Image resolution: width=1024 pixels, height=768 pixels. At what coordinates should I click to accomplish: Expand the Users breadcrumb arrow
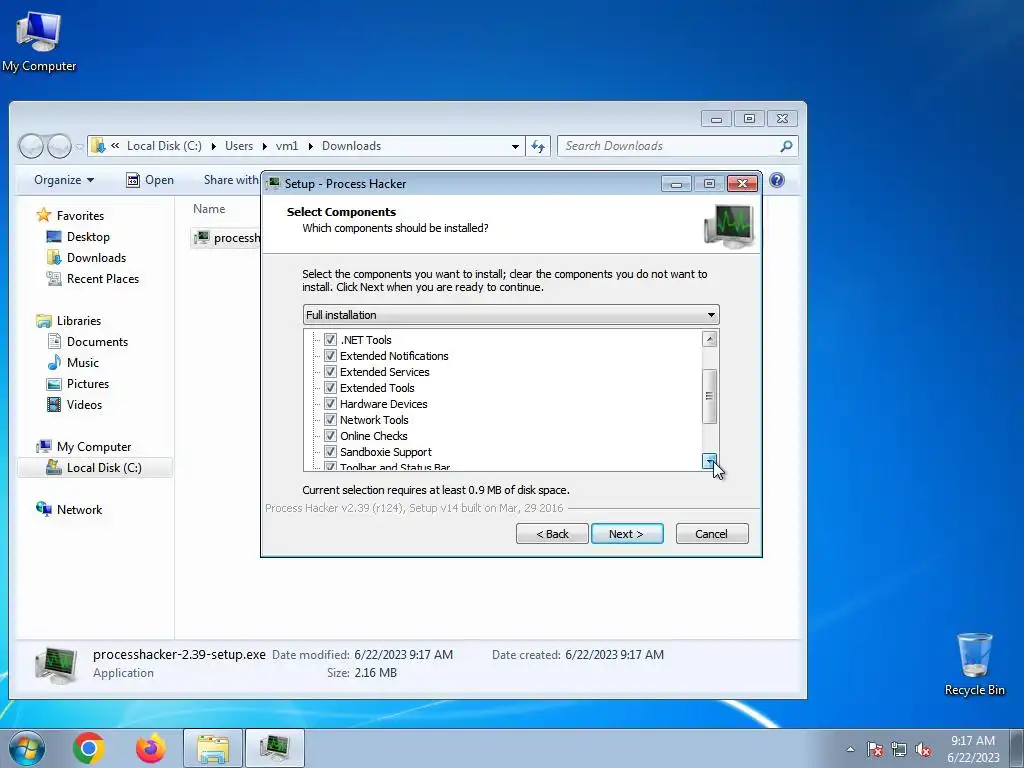264,146
